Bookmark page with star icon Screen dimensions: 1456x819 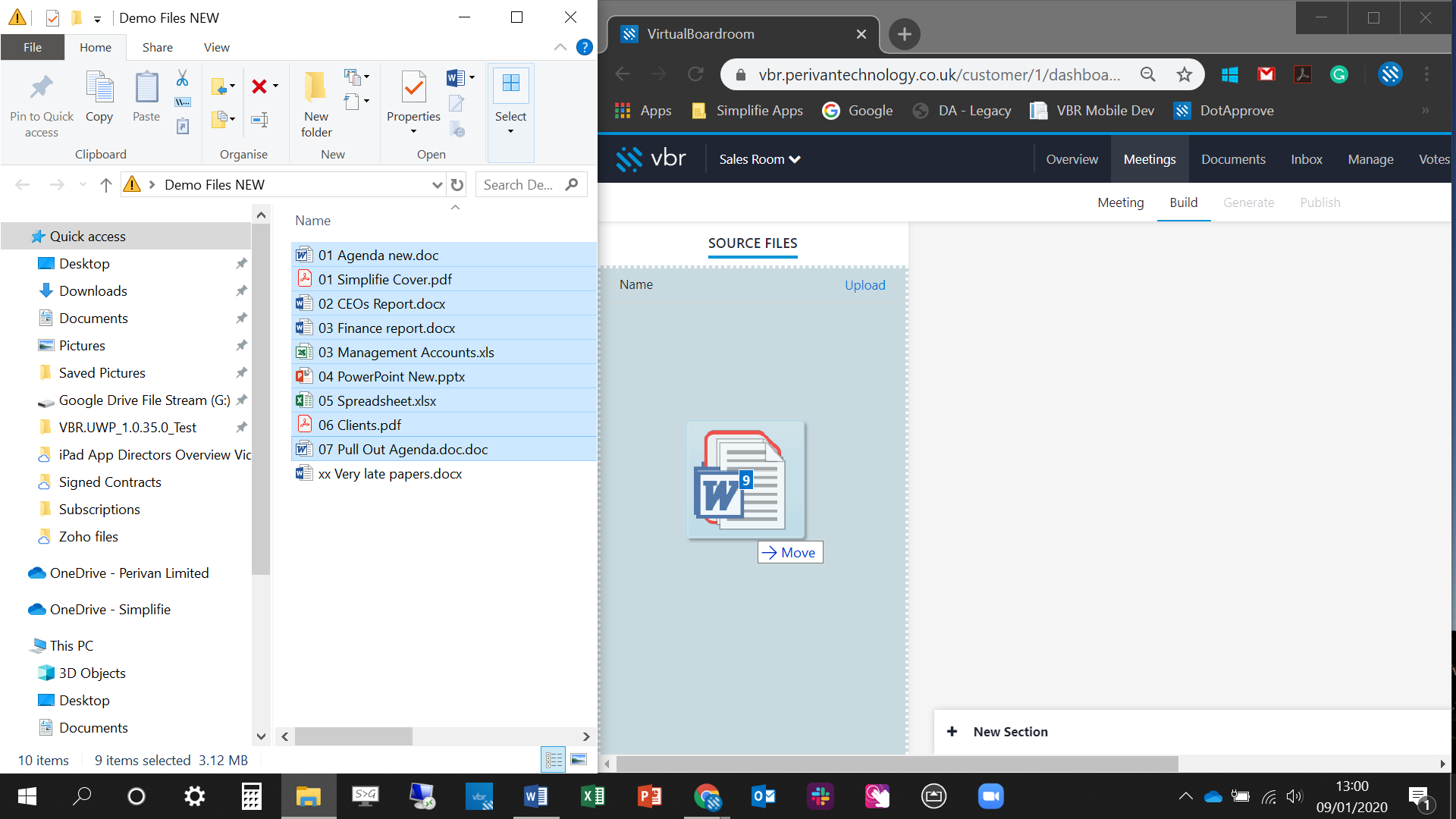coord(1184,74)
